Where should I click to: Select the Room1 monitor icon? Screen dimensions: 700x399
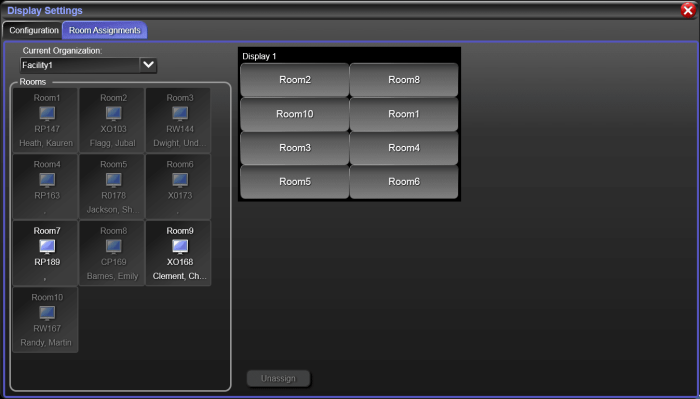point(47,113)
